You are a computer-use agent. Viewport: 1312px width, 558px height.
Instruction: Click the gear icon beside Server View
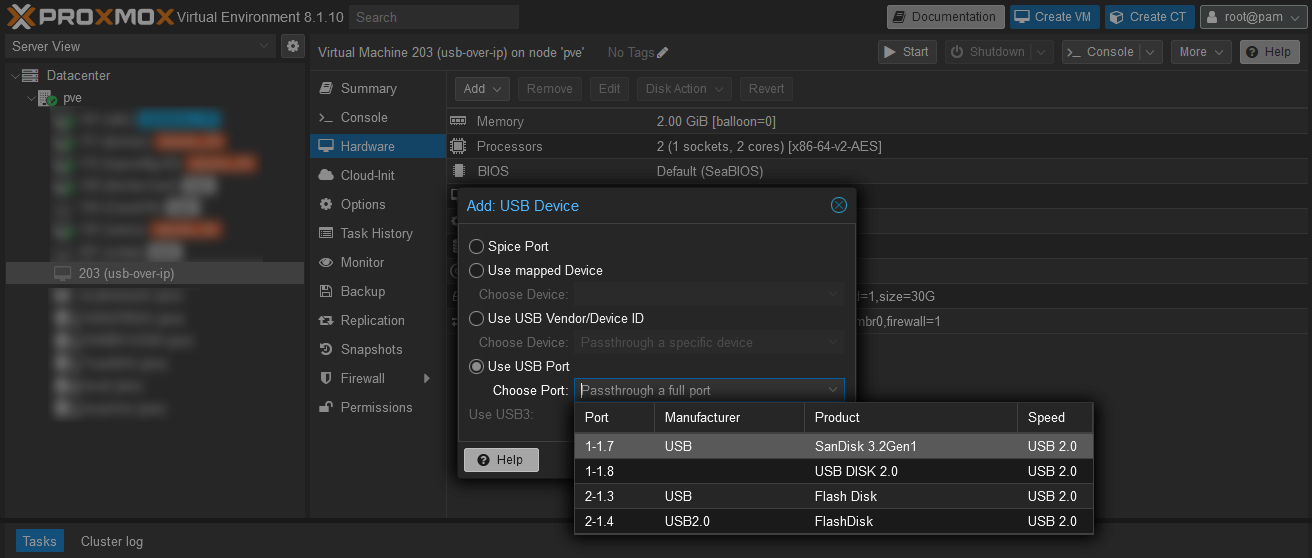click(x=293, y=46)
